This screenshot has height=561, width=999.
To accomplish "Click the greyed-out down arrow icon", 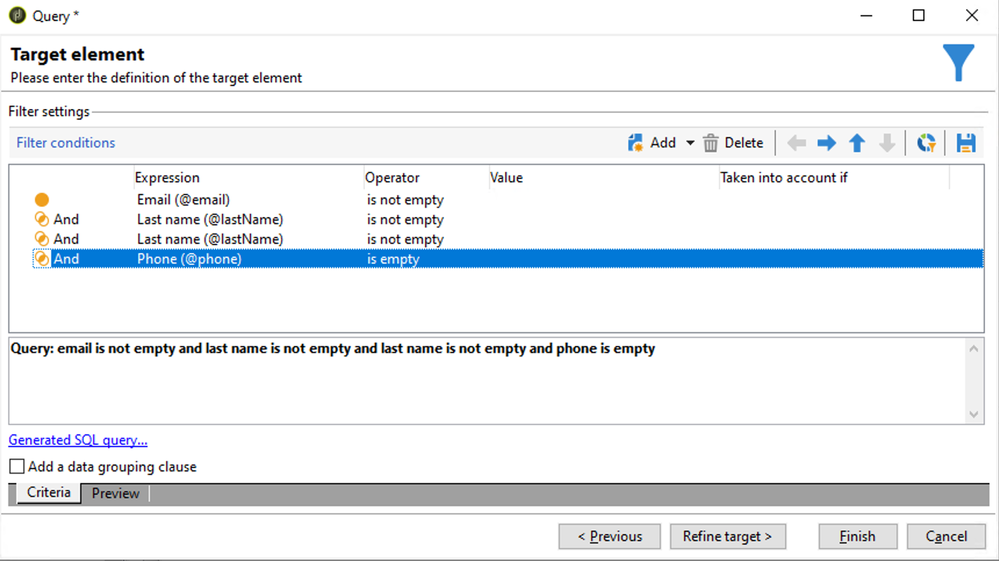I will pos(887,143).
